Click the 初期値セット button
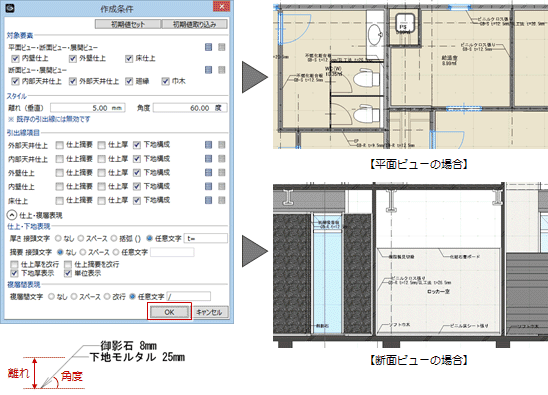The image size is (548, 395). click(x=128, y=24)
